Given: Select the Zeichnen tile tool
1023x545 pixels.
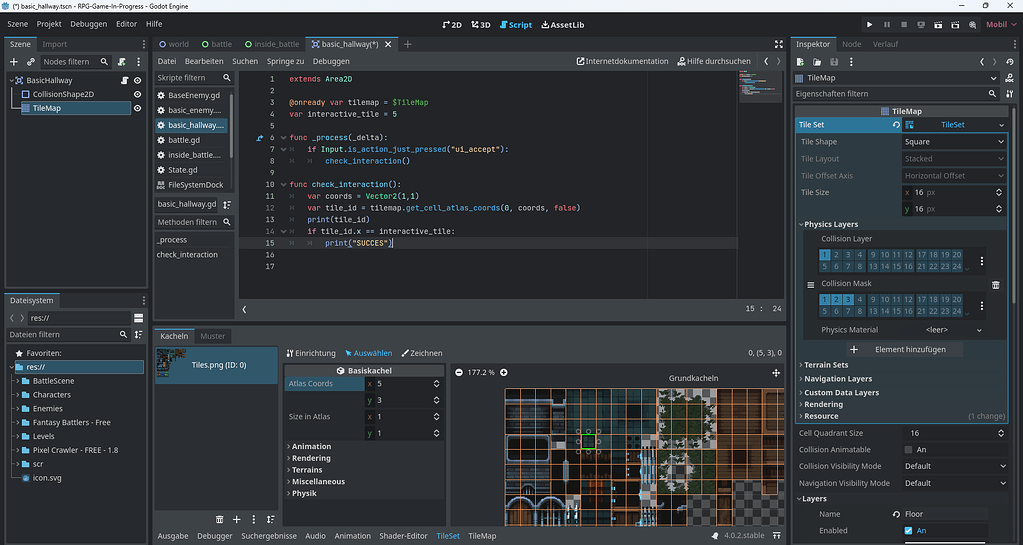Looking at the screenshot, I should [x=421, y=353].
